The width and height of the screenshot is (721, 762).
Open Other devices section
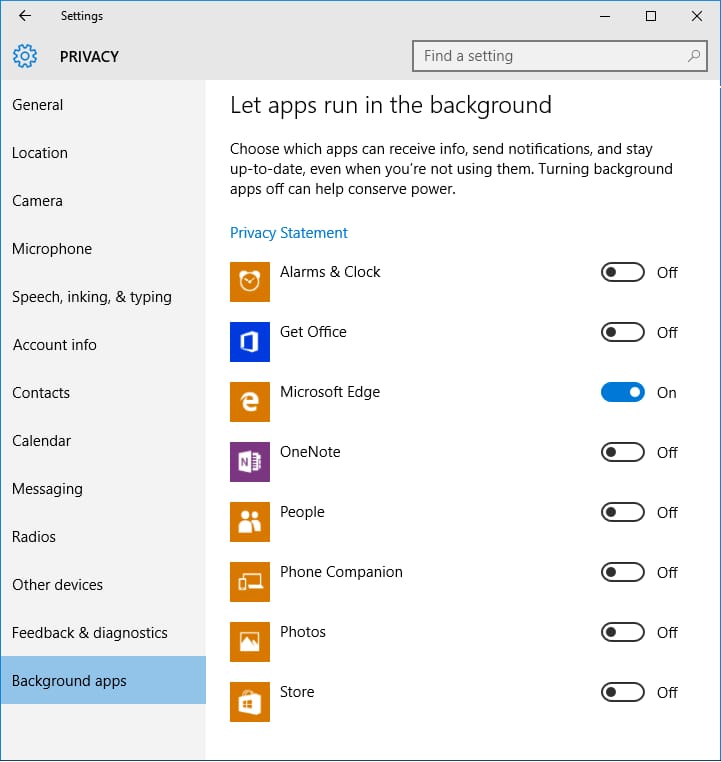(x=103, y=585)
